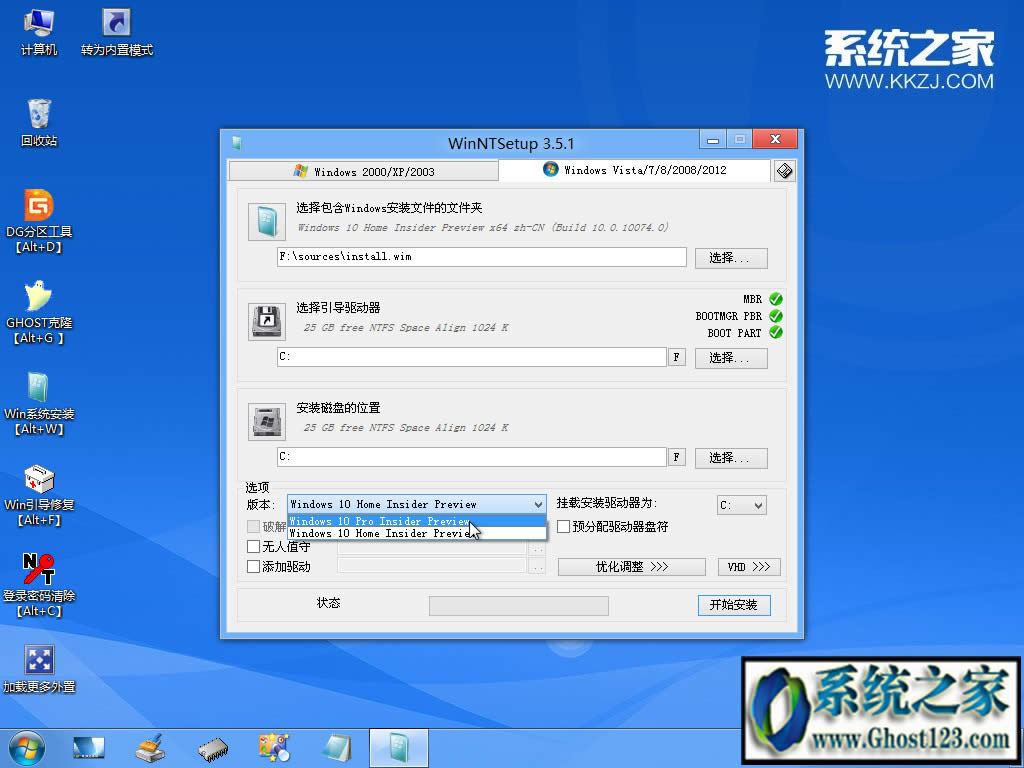Launch Win系统安装 desktop icon
This screenshot has width=1024, height=768.
(39, 404)
